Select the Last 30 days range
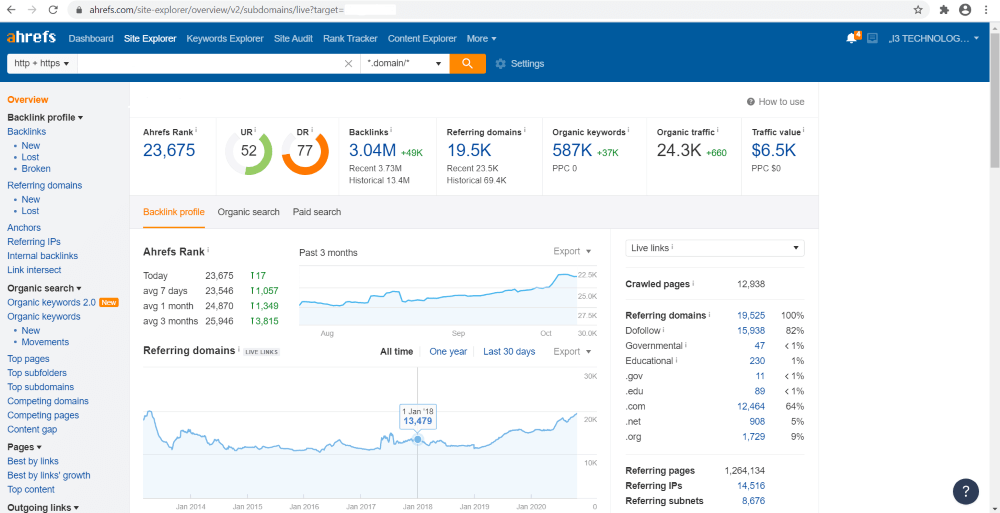The width and height of the screenshot is (1000, 513). (509, 352)
